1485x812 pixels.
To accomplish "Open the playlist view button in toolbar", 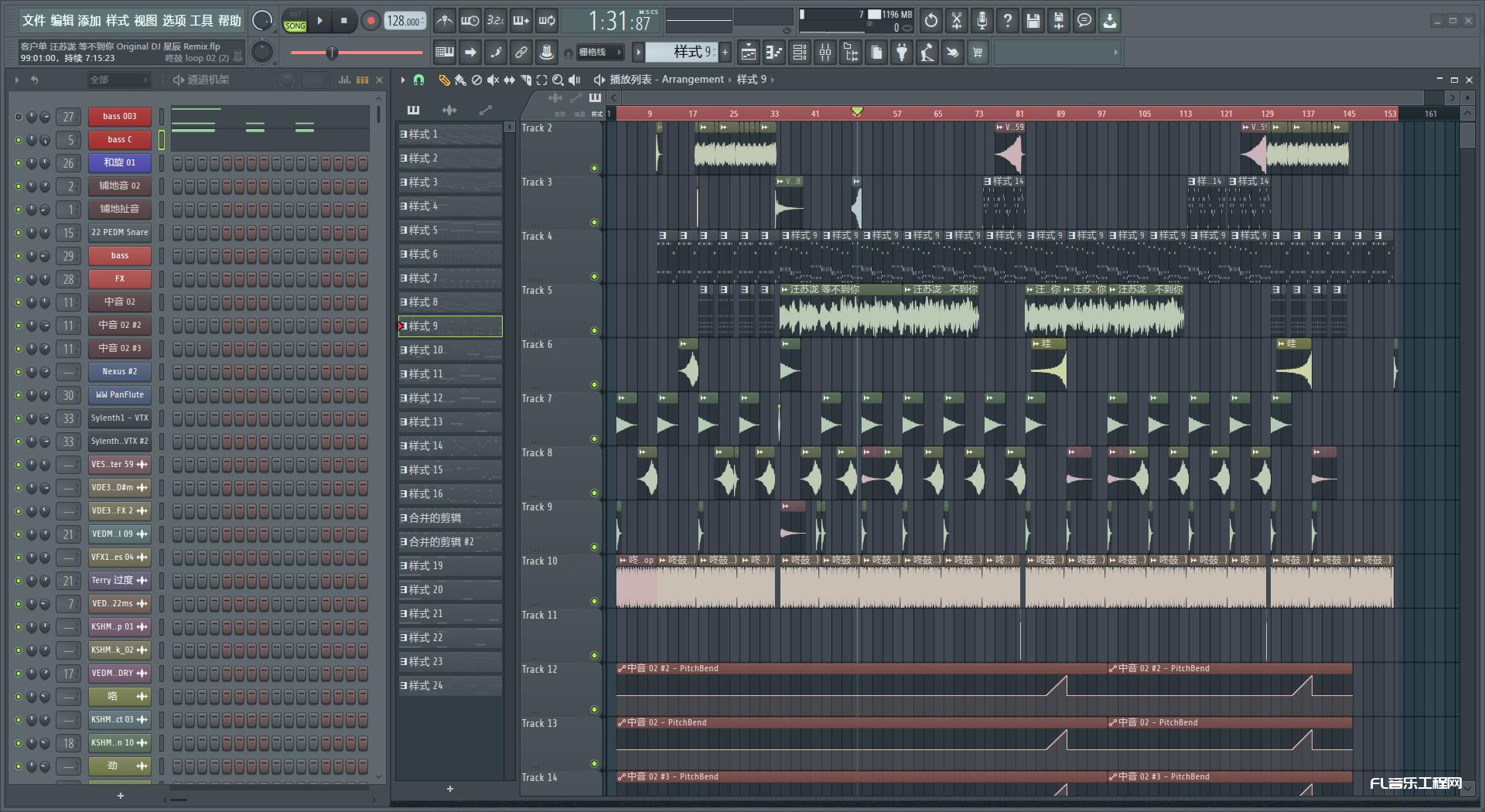I will pos(749,53).
